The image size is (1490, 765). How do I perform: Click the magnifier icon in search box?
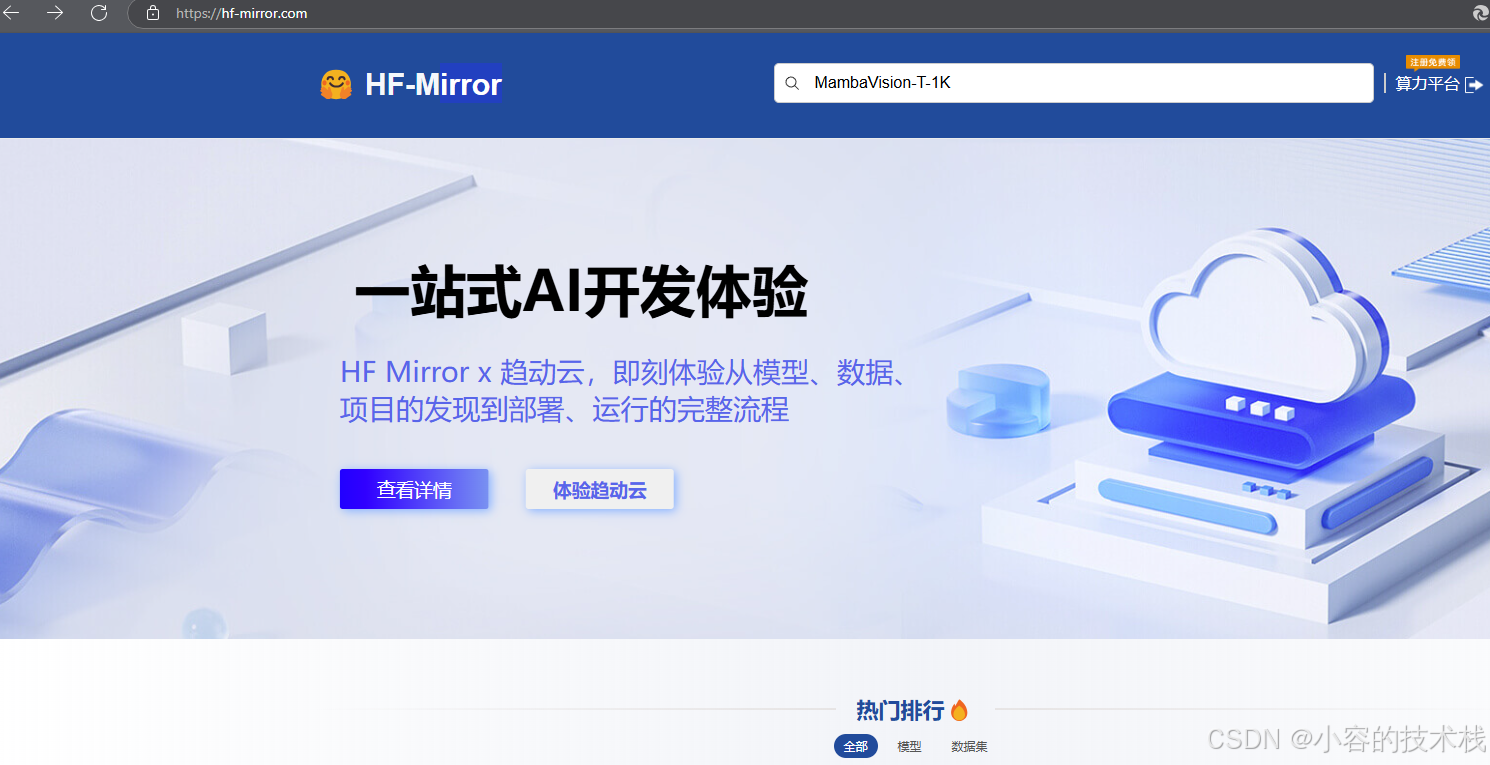click(x=792, y=83)
